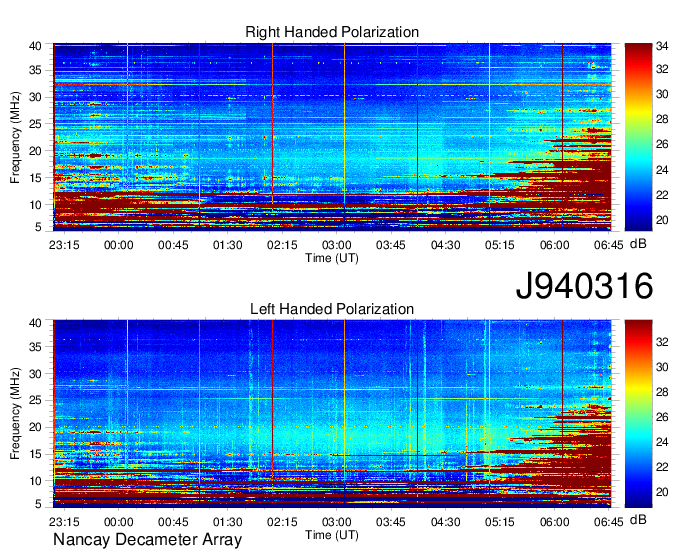Click the 06:45 time tick on Left Handed plot
The height and width of the screenshot is (552, 680).
coord(608,522)
